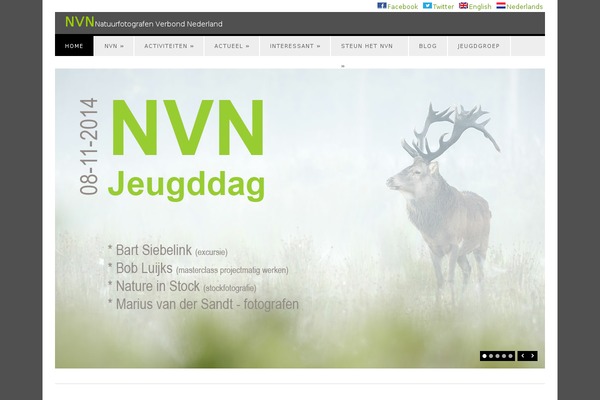Go to the HOME menu item
Screen dimensions: 600x400
coord(74,46)
